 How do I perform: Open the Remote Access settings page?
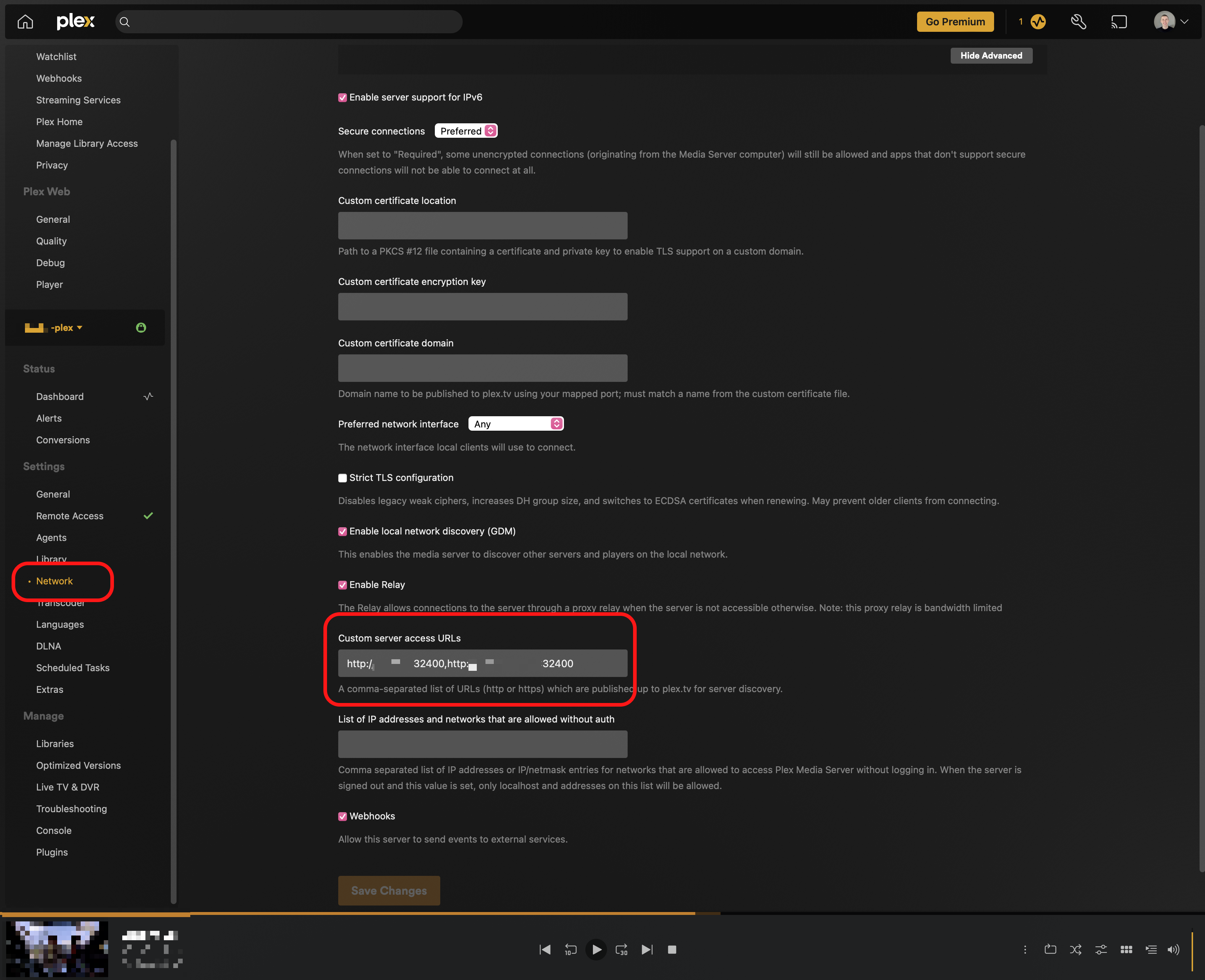pyautogui.click(x=70, y=516)
